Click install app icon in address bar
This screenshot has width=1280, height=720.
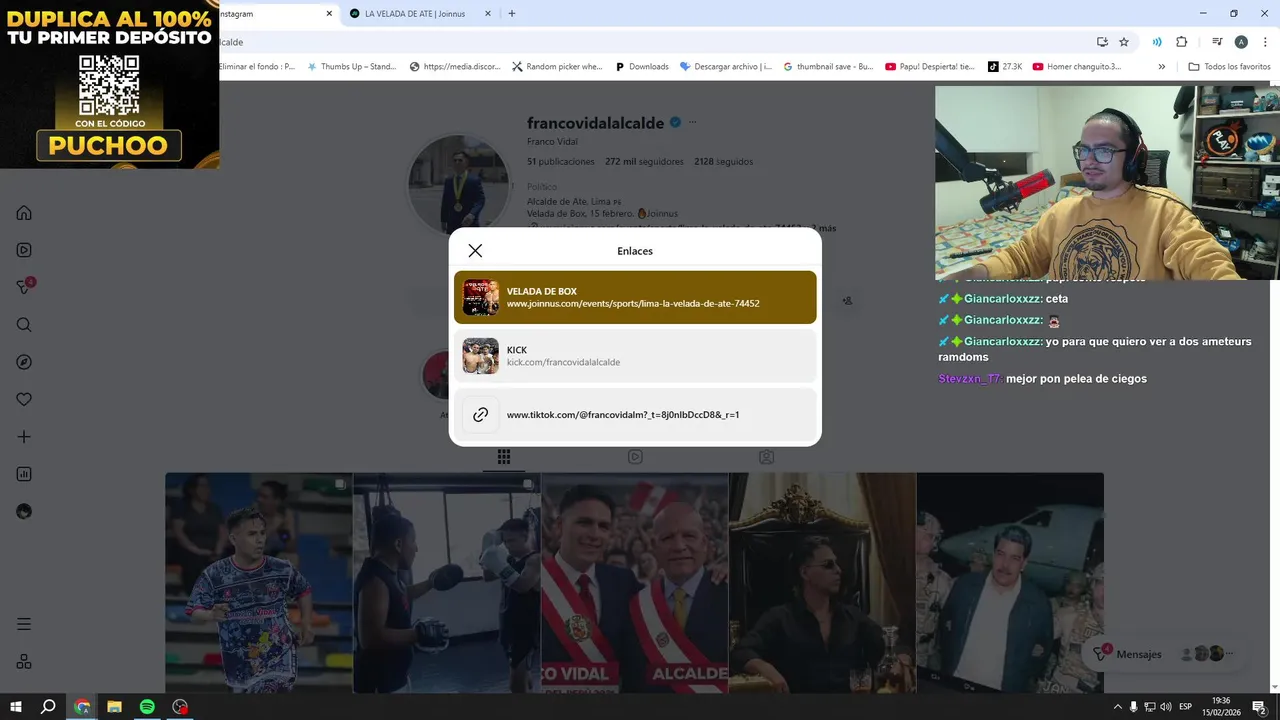1102,42
